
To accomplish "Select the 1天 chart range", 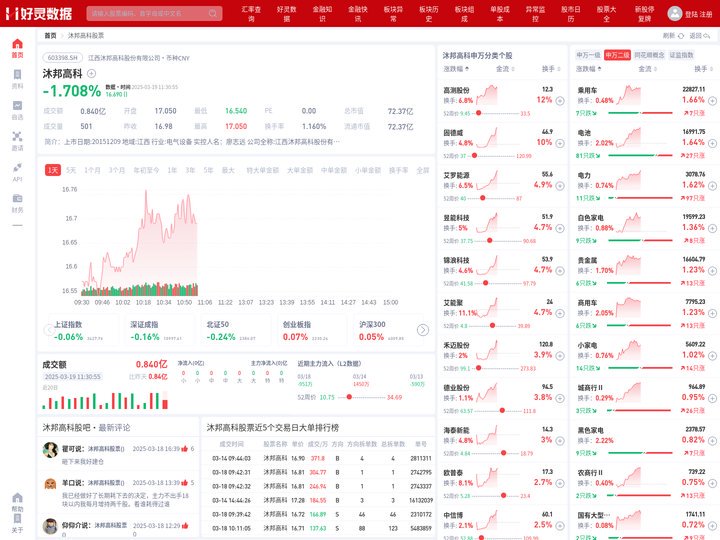I will tap(53, 170).
